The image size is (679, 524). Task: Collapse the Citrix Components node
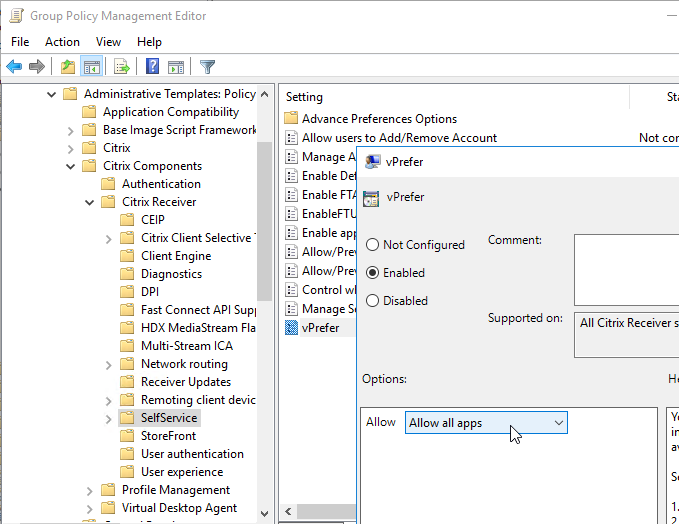pos(71,166)
